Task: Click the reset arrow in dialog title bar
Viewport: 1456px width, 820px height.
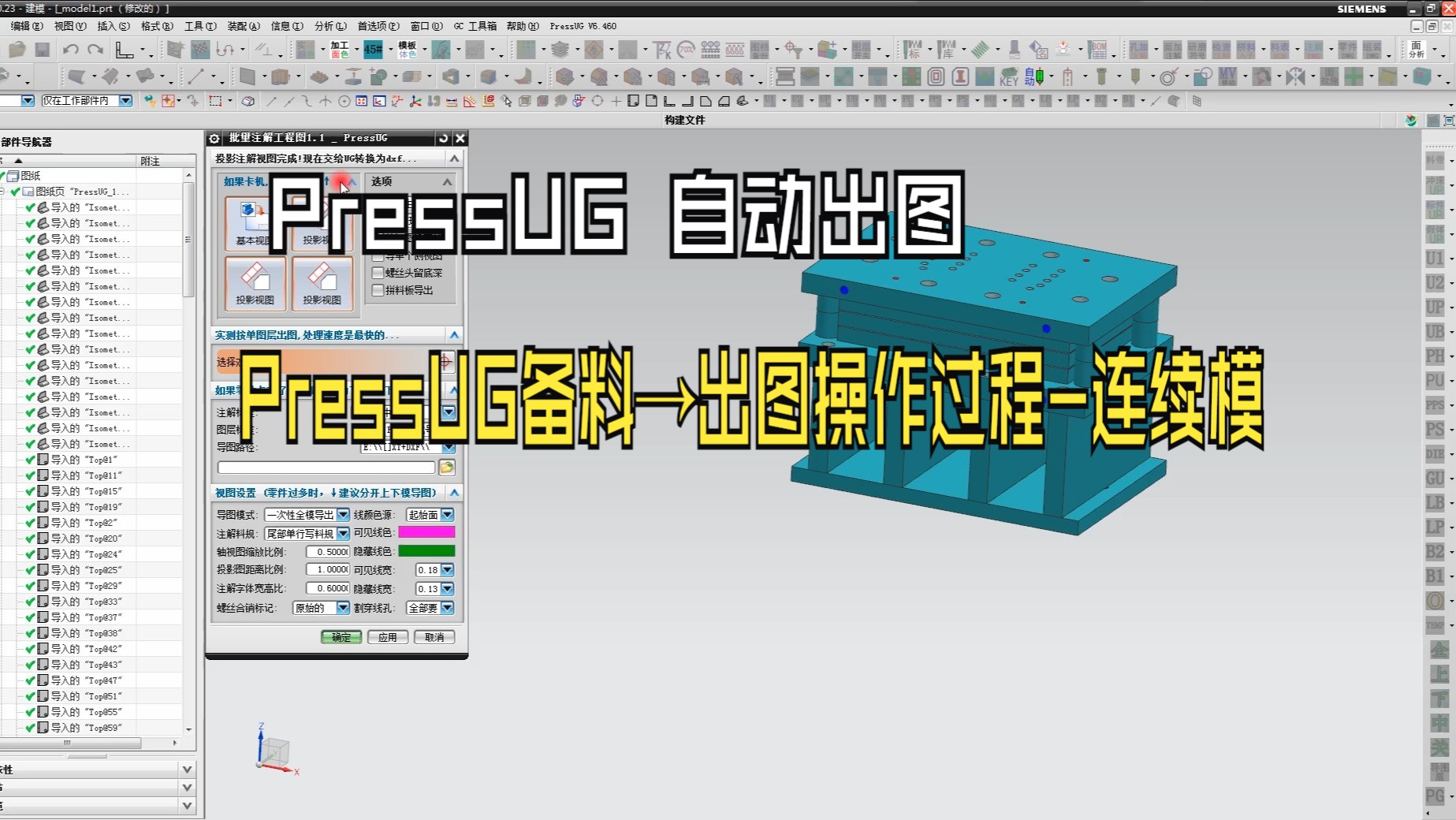Action: pyautogui.click(x=443, y=138)
